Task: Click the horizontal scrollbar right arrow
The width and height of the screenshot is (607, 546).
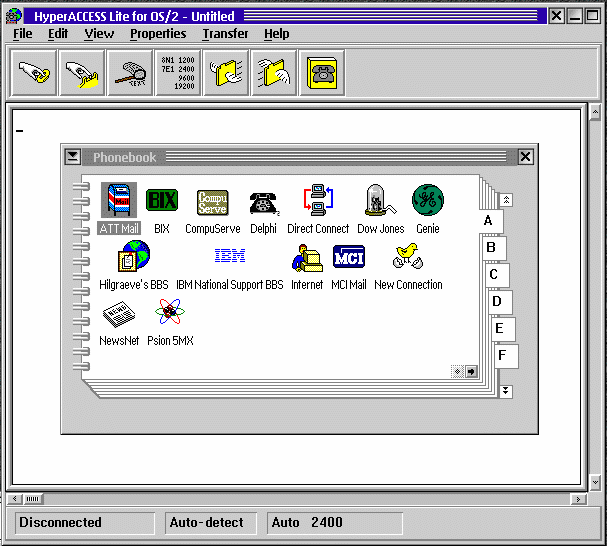Action: [578, 499]
